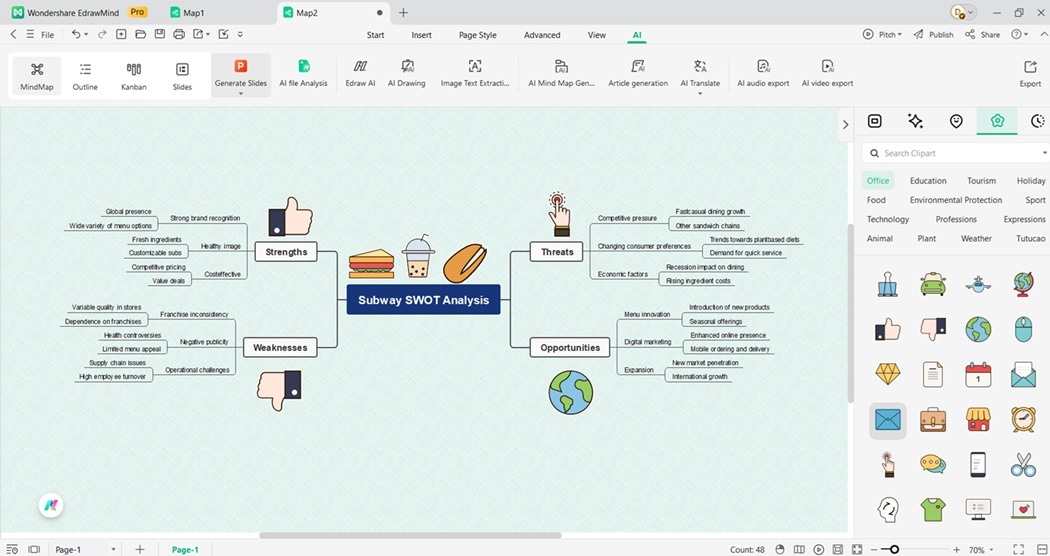Open the Page-1 page selector dropdown

(113, 549)
